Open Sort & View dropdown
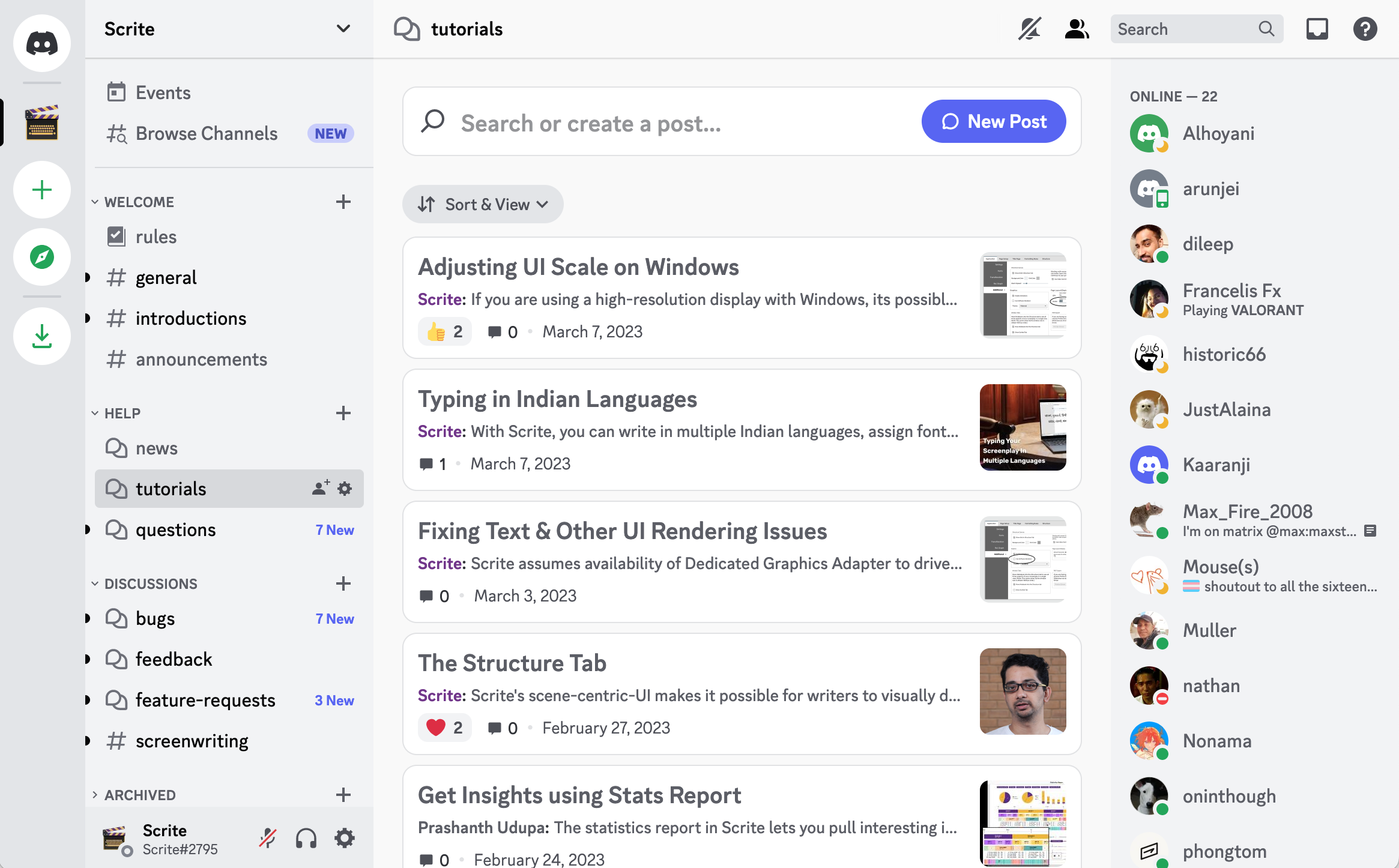 [483, 204]
